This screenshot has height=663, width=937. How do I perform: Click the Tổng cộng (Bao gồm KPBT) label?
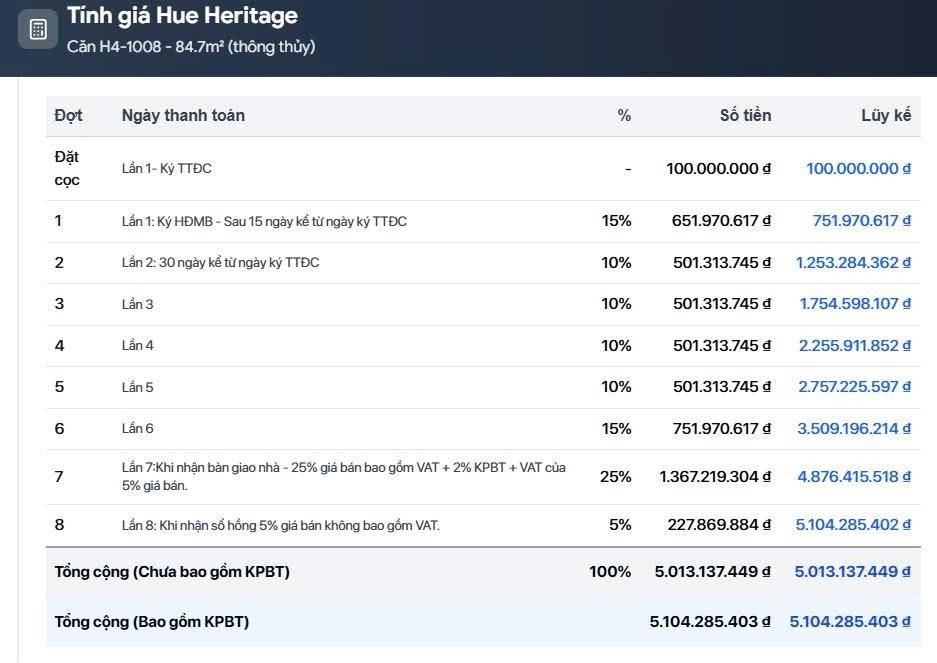click(x=151, y=621)
